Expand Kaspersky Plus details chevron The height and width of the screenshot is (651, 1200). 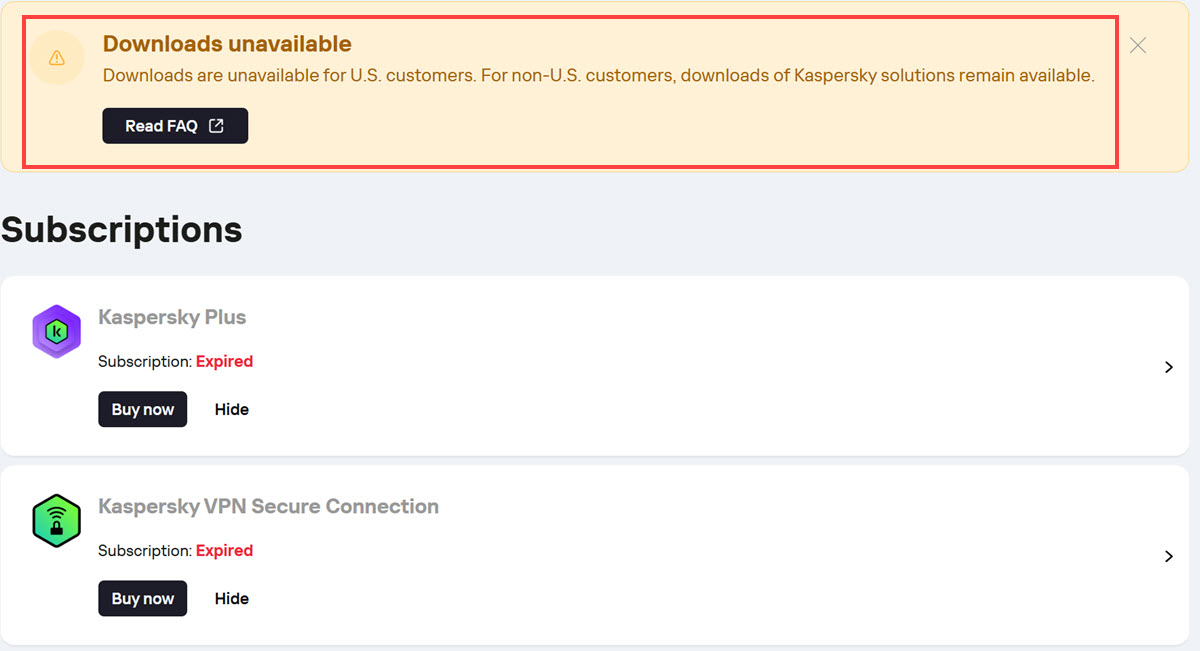pyautogui.click(x=1168, y=367)
